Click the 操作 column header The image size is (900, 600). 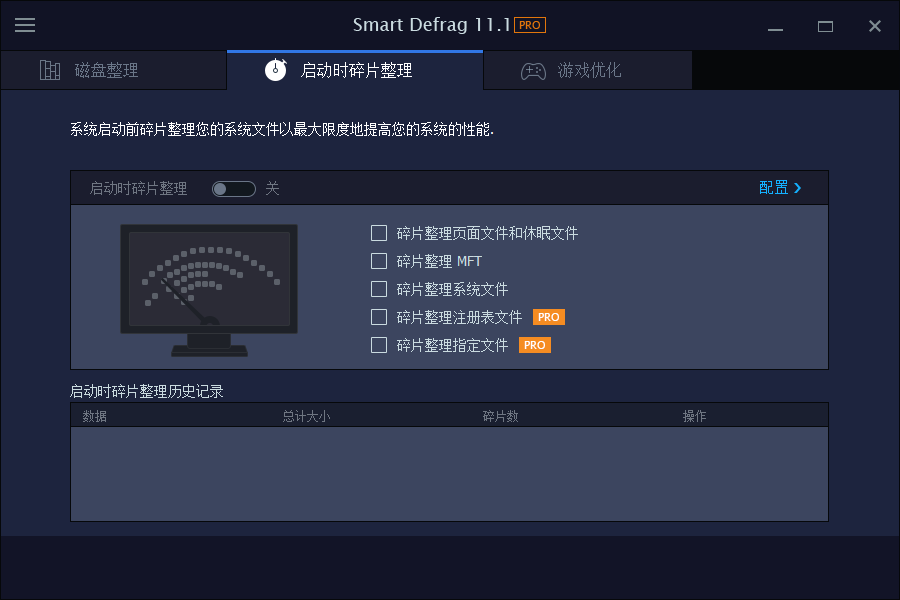[x=695, y=415]
